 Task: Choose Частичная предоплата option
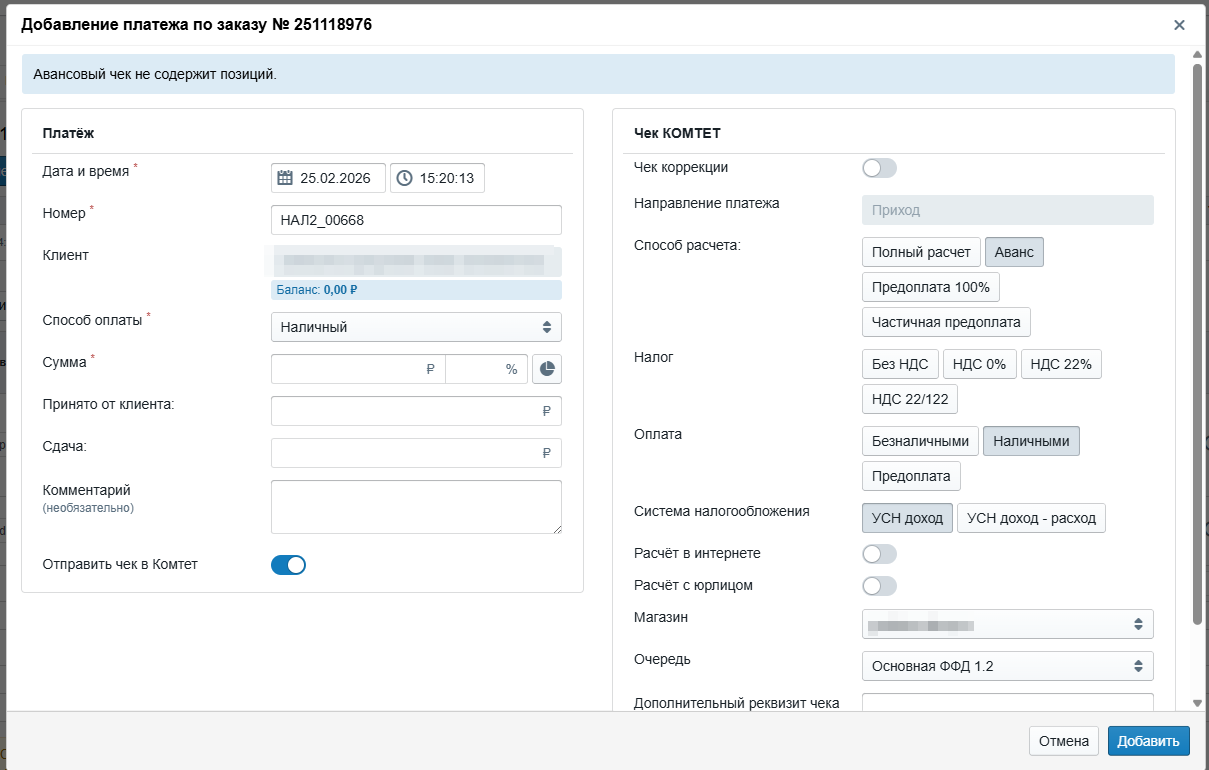point(946,322)
